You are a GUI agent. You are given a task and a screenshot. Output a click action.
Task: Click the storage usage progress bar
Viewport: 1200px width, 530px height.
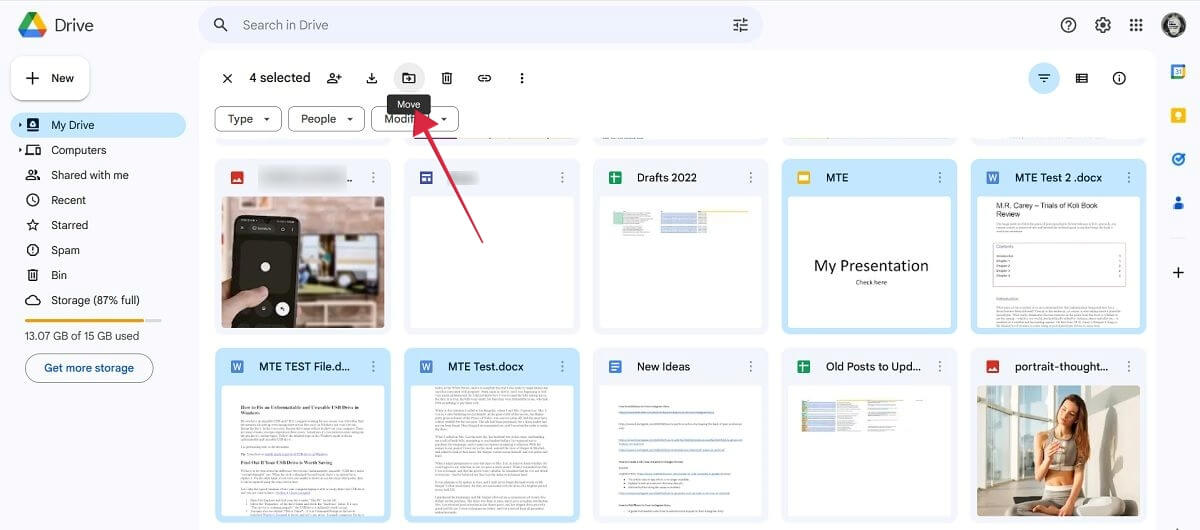tap(93, 320)
